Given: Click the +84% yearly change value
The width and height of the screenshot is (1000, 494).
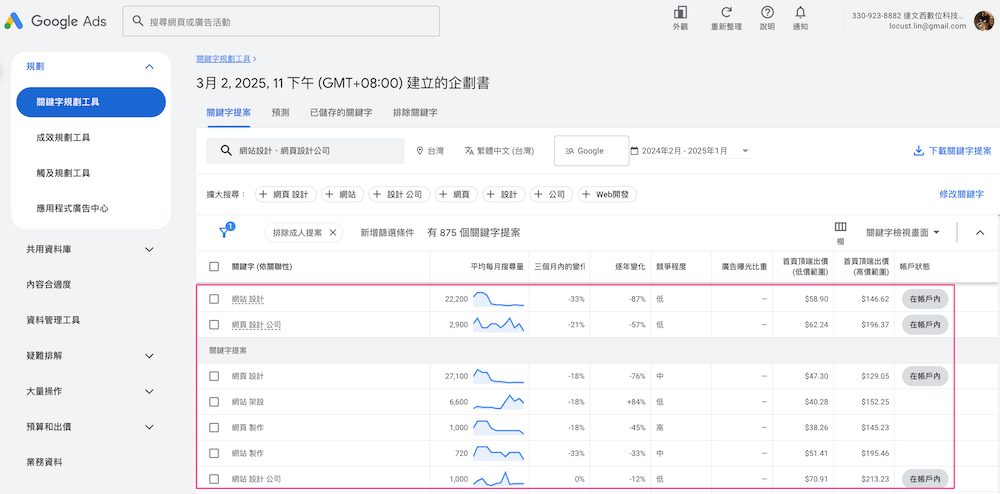Looking at the screenshot, I should [636, 402].
